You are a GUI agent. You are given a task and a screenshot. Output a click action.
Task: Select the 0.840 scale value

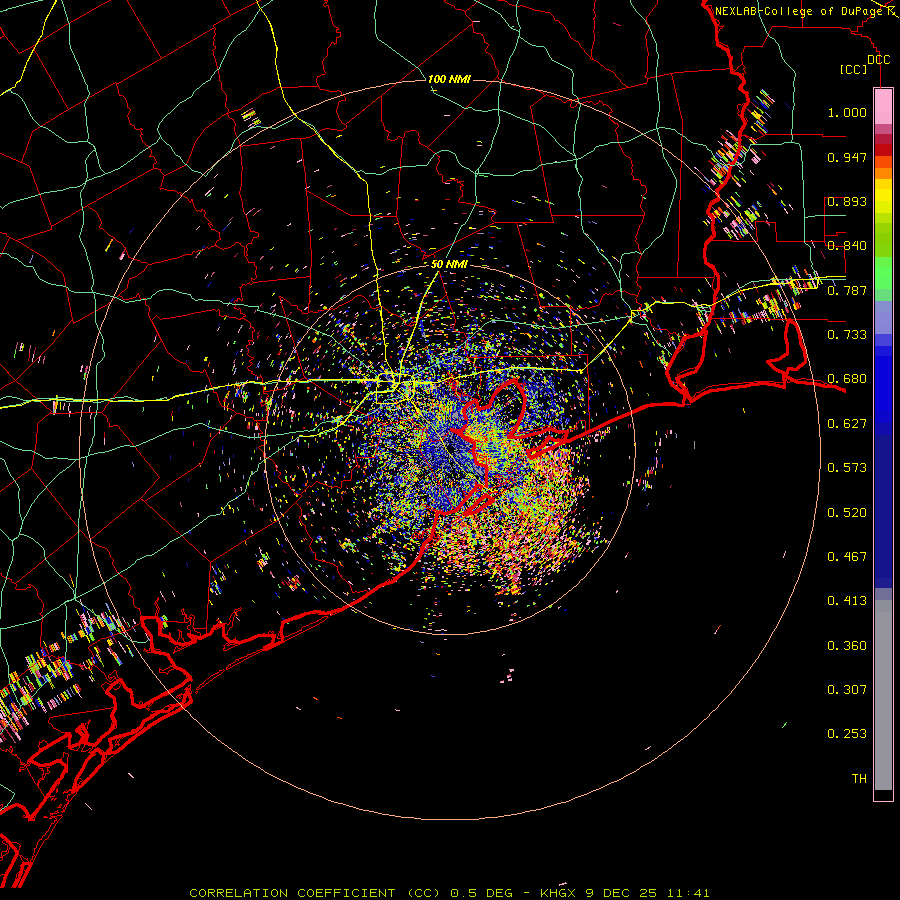point(847,246)
